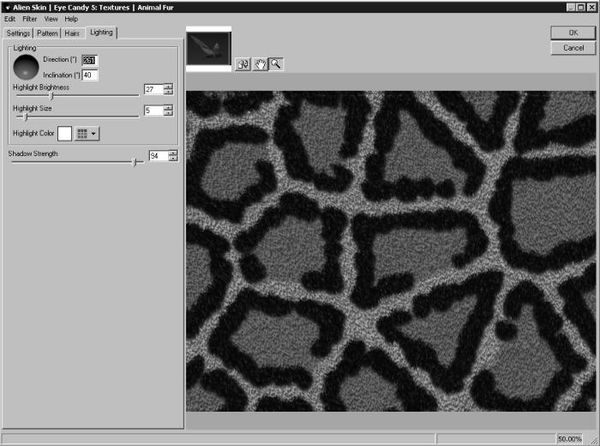
Task: Click the Inclination value input field
Action: 89,75
